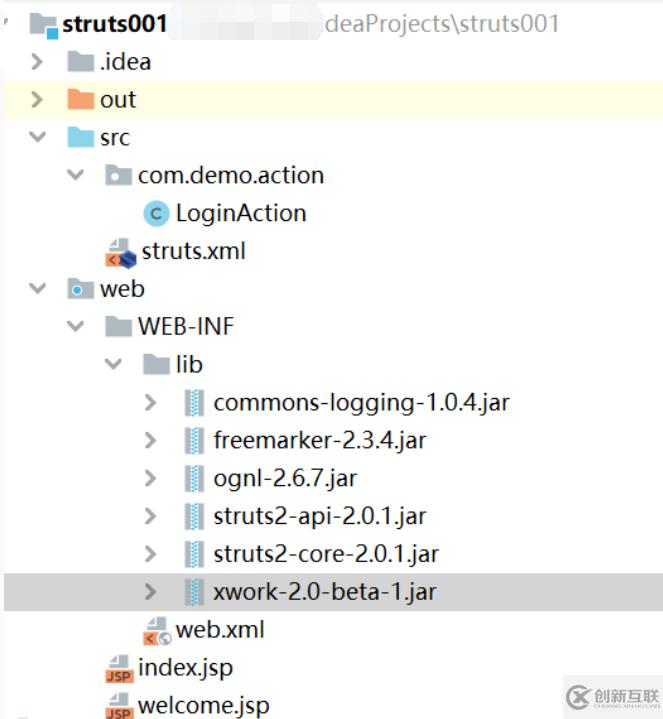This screenshot has height=719, width=663.
Task: Open the LoginAction class
Action: click(x=241, y=214)
